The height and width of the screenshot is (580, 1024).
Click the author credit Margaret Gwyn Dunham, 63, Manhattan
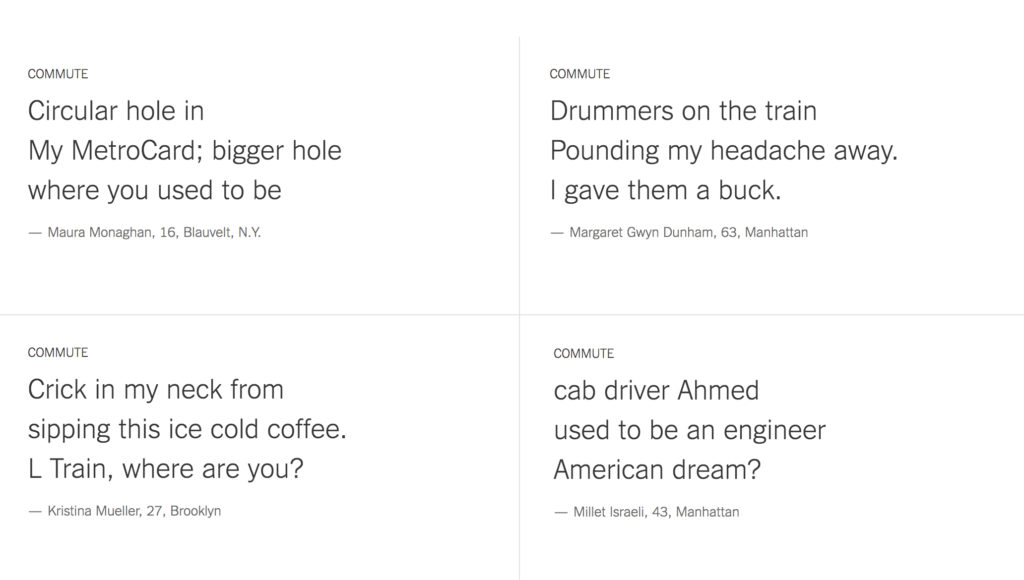679,233
